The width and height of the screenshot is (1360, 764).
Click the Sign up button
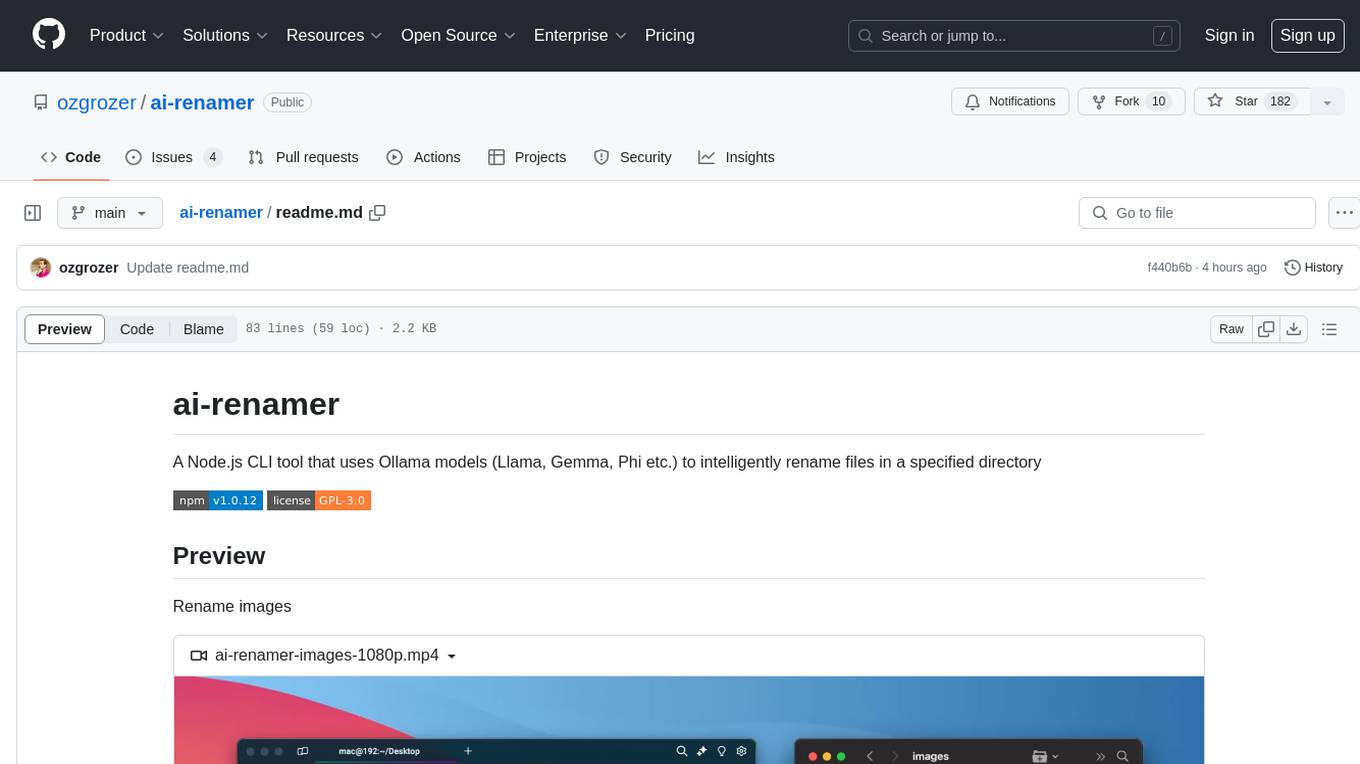pos(1307,35)
